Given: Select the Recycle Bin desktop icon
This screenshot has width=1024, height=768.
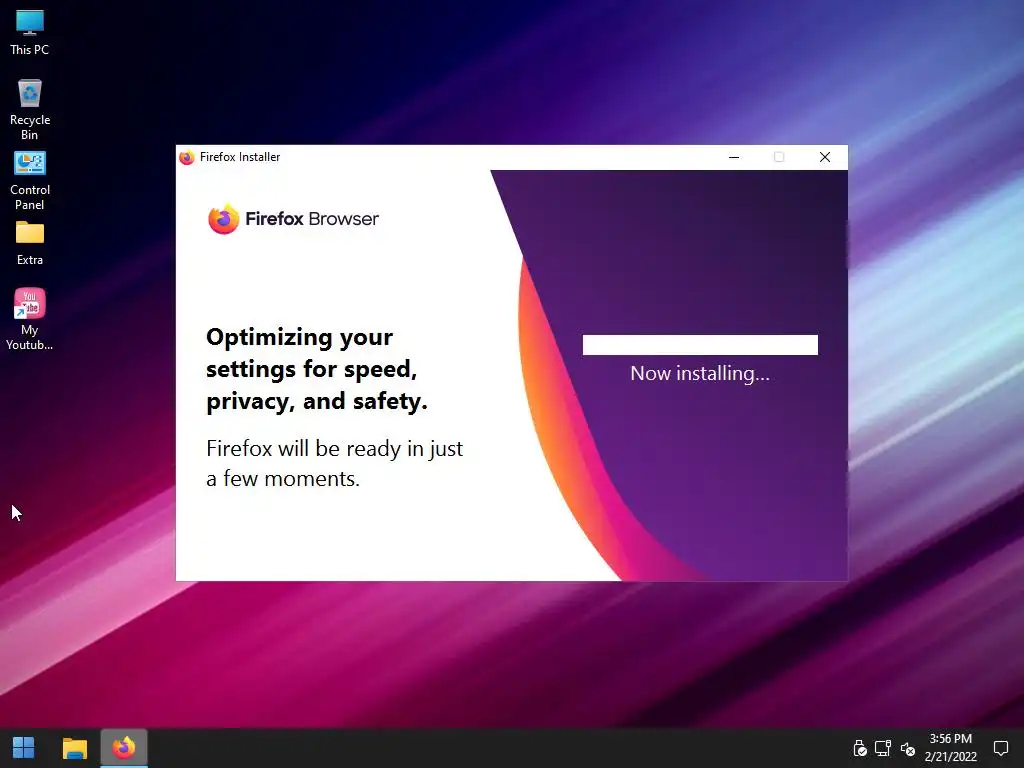Looking at the screenshot, I should [29, 109].
